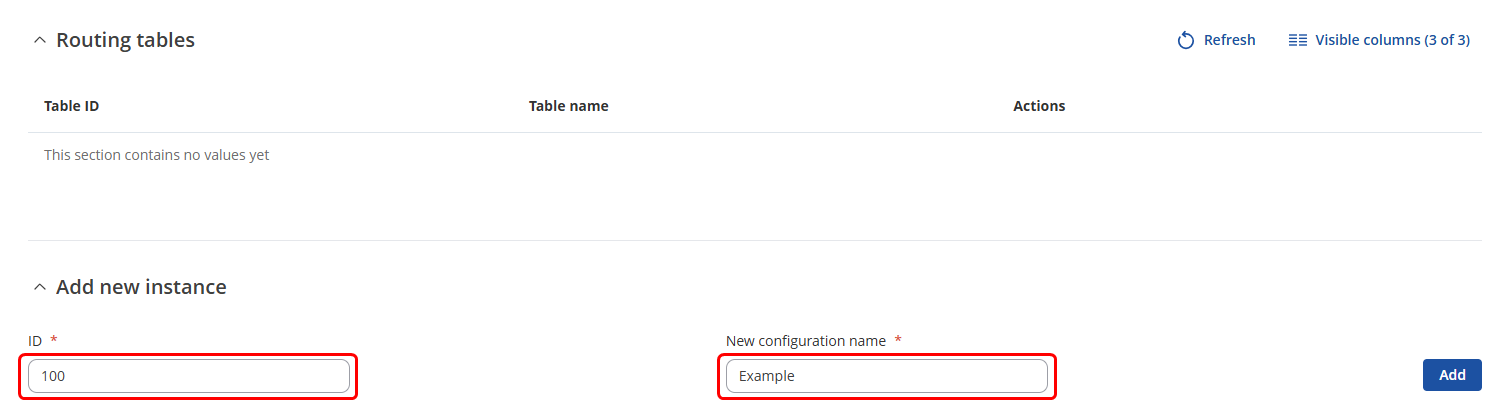Click the Routing tables section title
The height and width of the screenshot is (417, 1504).
tap(125, 40)
